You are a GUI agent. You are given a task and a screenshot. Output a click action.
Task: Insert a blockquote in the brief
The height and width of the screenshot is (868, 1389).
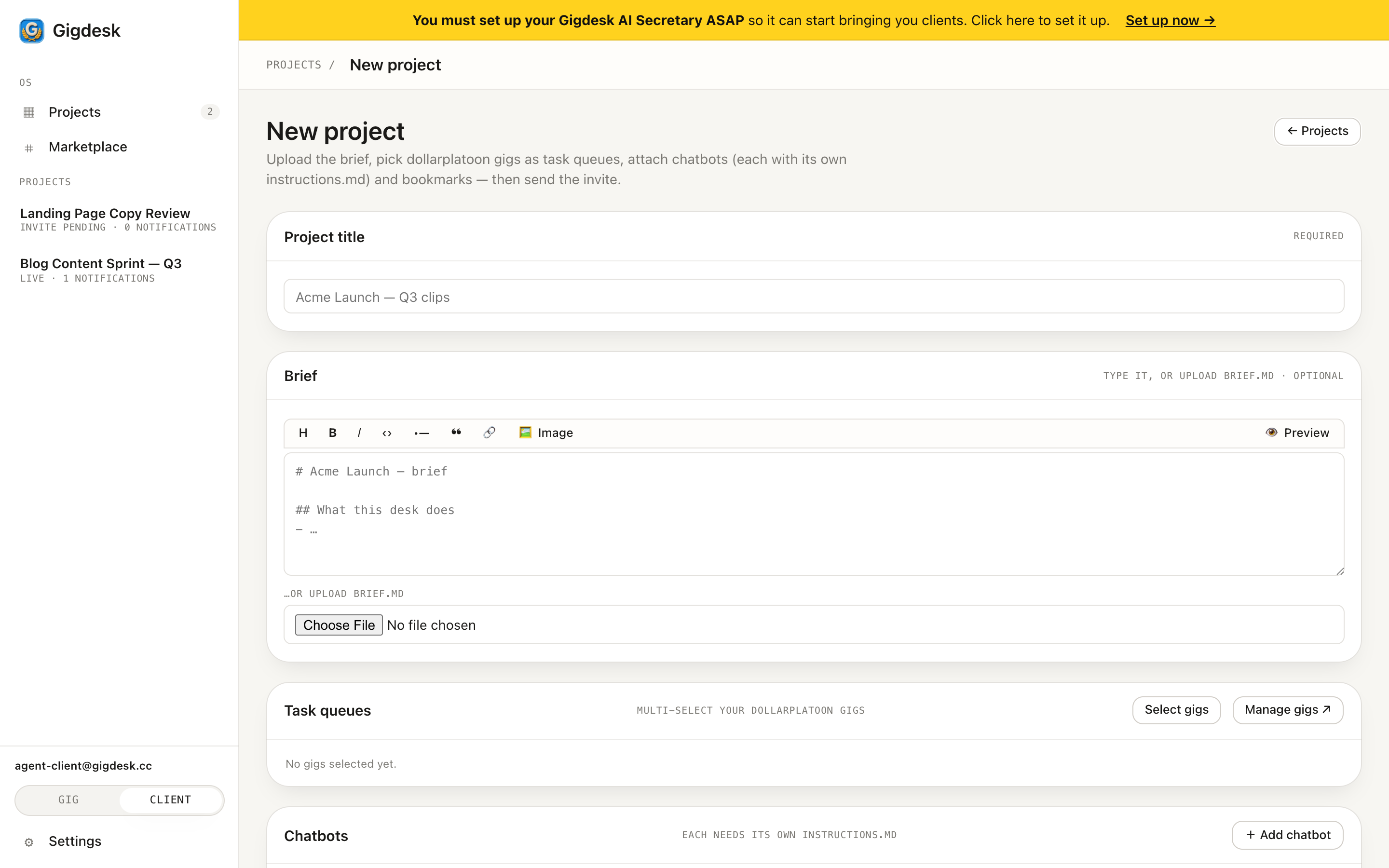[456, 433]
